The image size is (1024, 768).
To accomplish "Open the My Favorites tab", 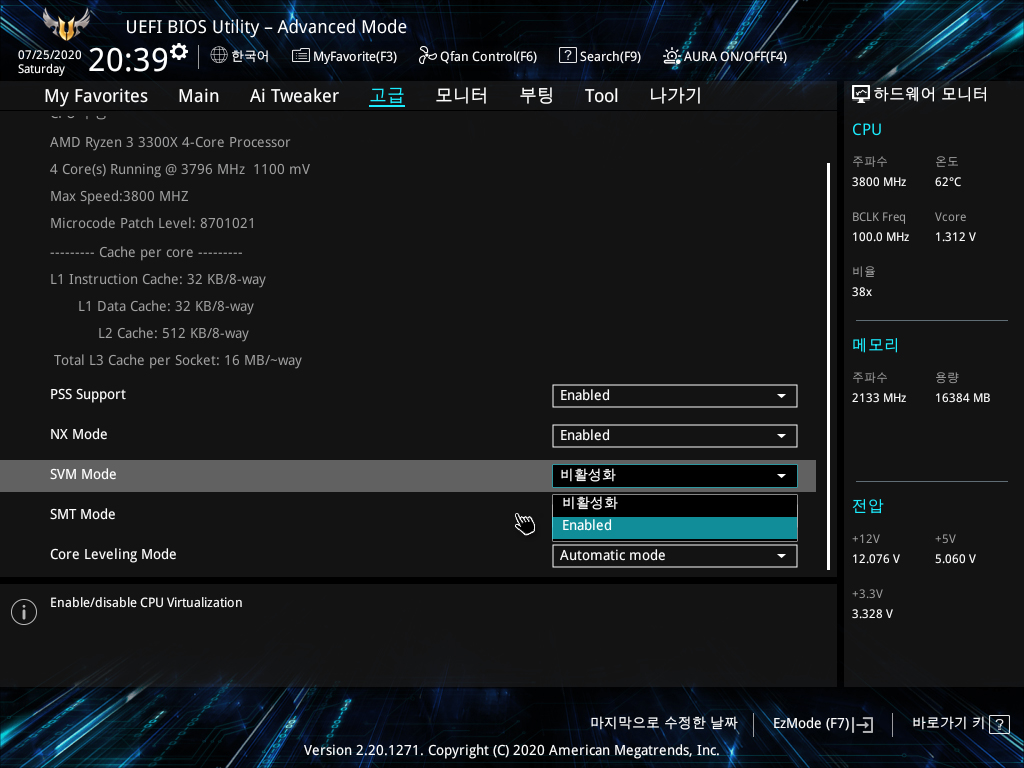I will (x=96, y=96).
